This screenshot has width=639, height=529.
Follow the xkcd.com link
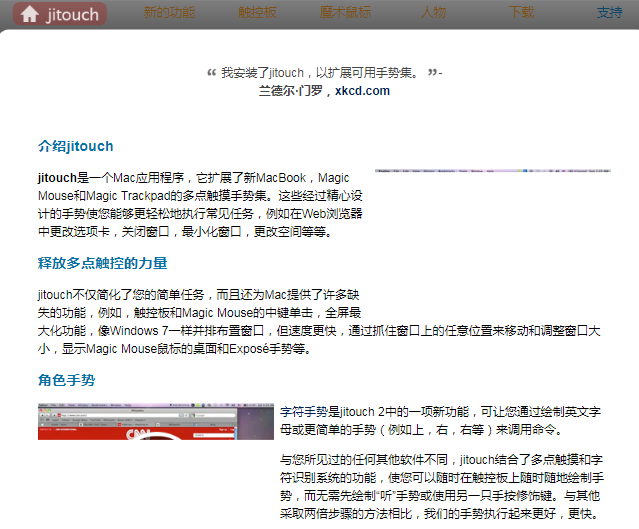362,90
